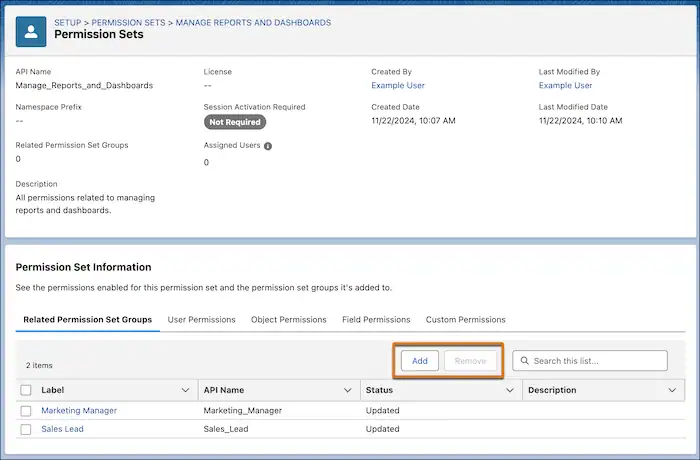Expand the Label column dropdown arrow
Image resolution: width=700 pixels, height=460 pixels.
tap(184, 390)
